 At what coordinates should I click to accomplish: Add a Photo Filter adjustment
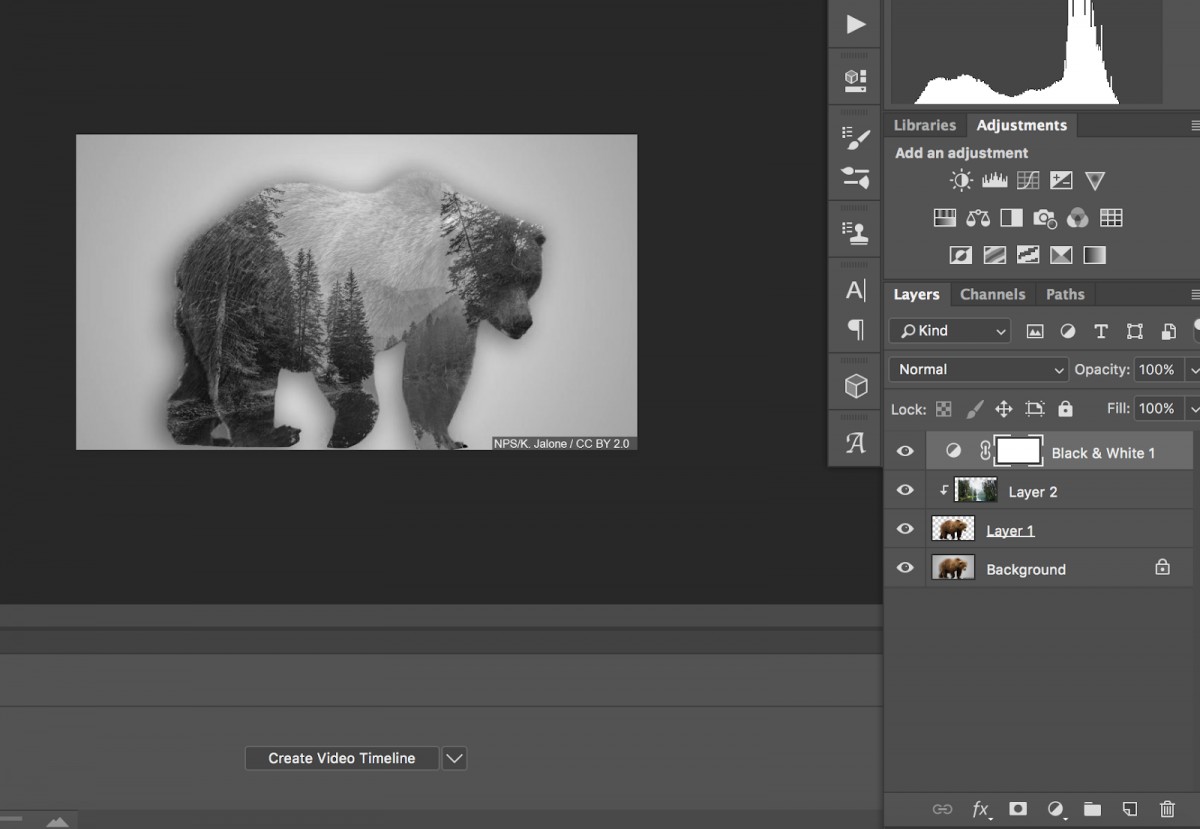(x=1044, y=218)
